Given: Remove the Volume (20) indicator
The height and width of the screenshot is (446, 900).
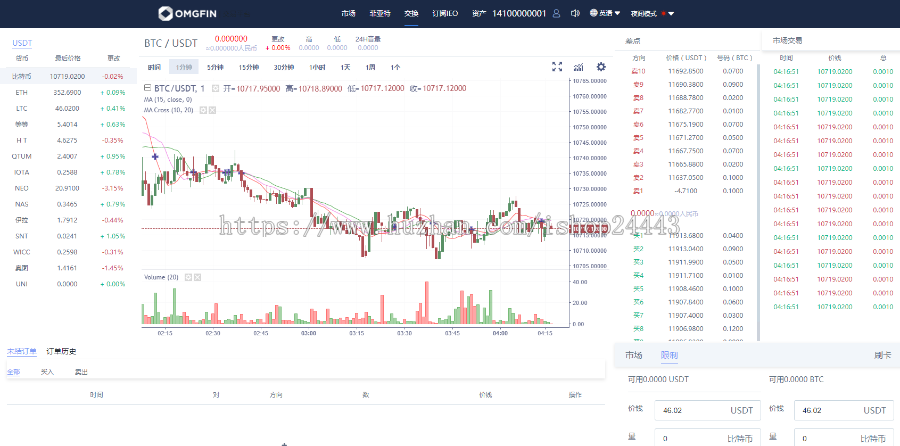Looking at the screenshot, I should (197, 277).
